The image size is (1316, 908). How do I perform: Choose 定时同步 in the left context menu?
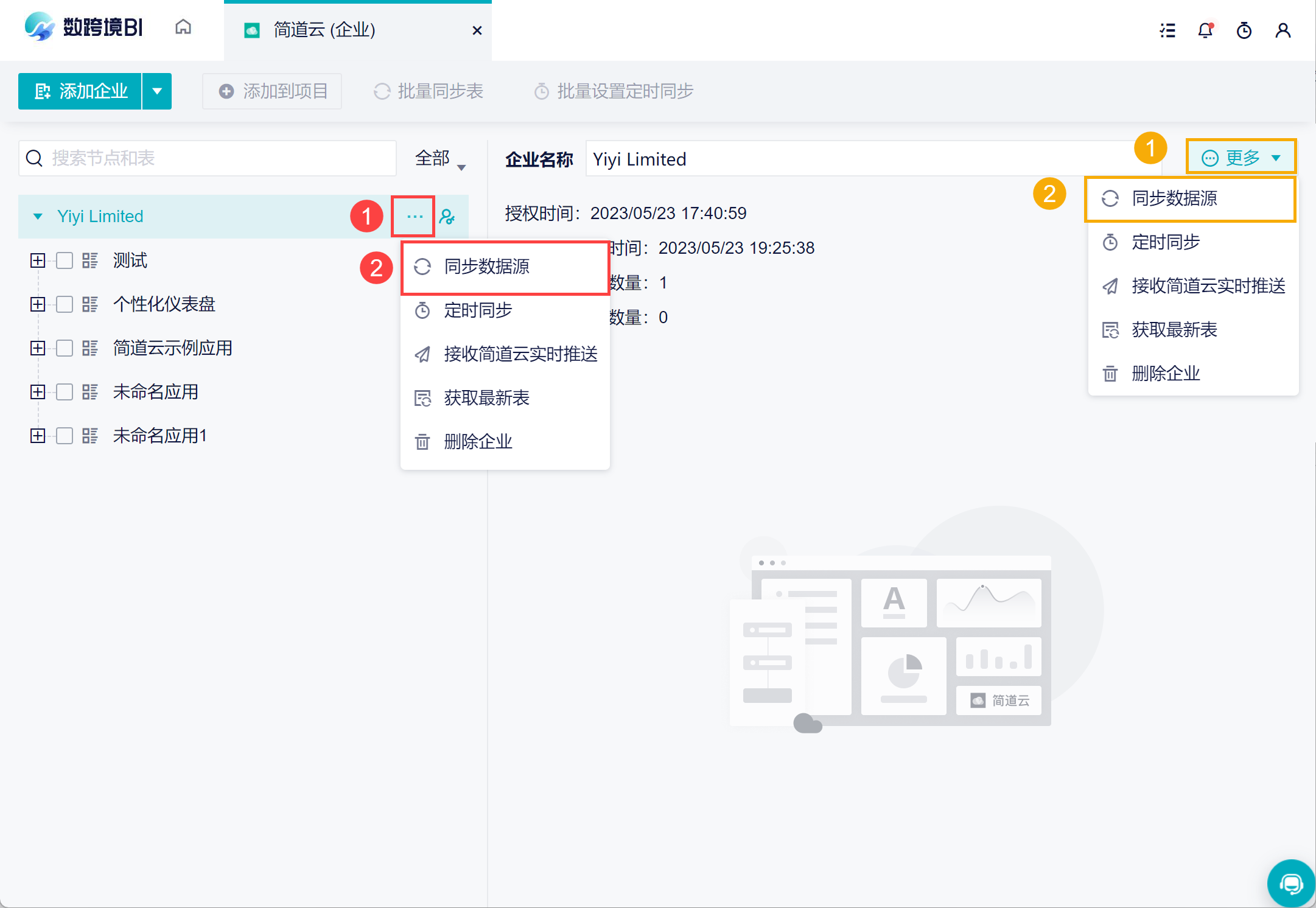[505, 310]
